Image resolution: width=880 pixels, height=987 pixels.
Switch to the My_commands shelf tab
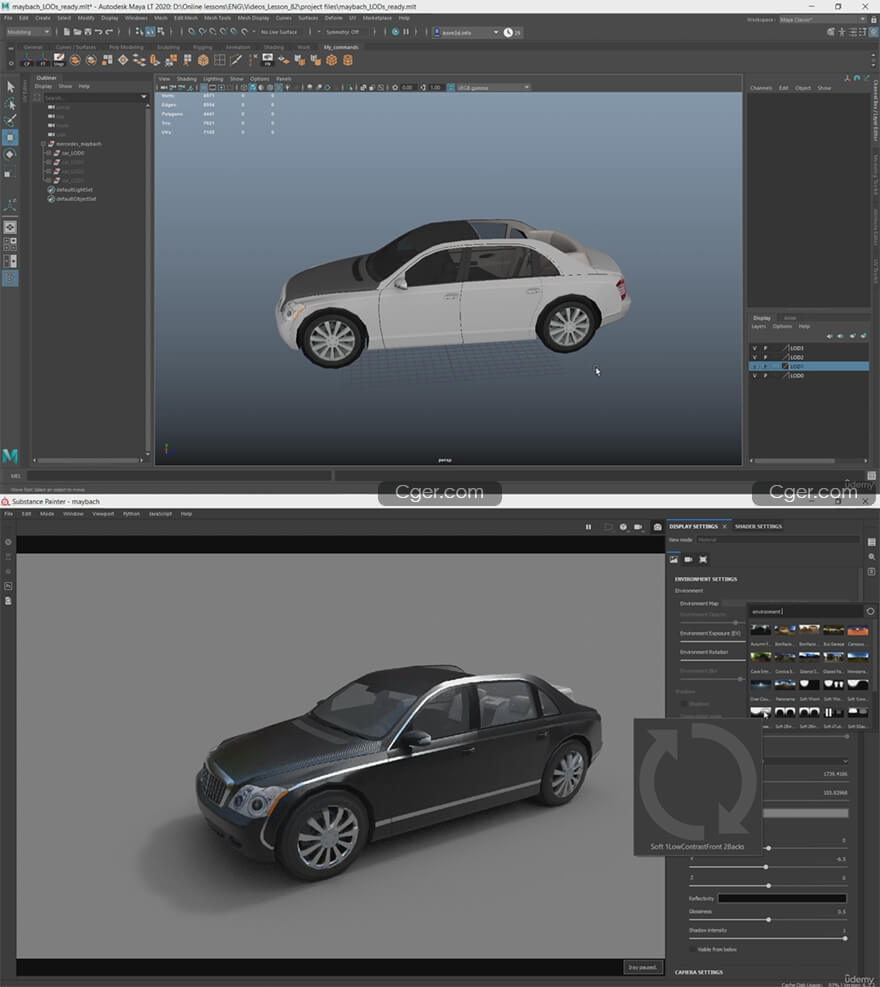341,47
